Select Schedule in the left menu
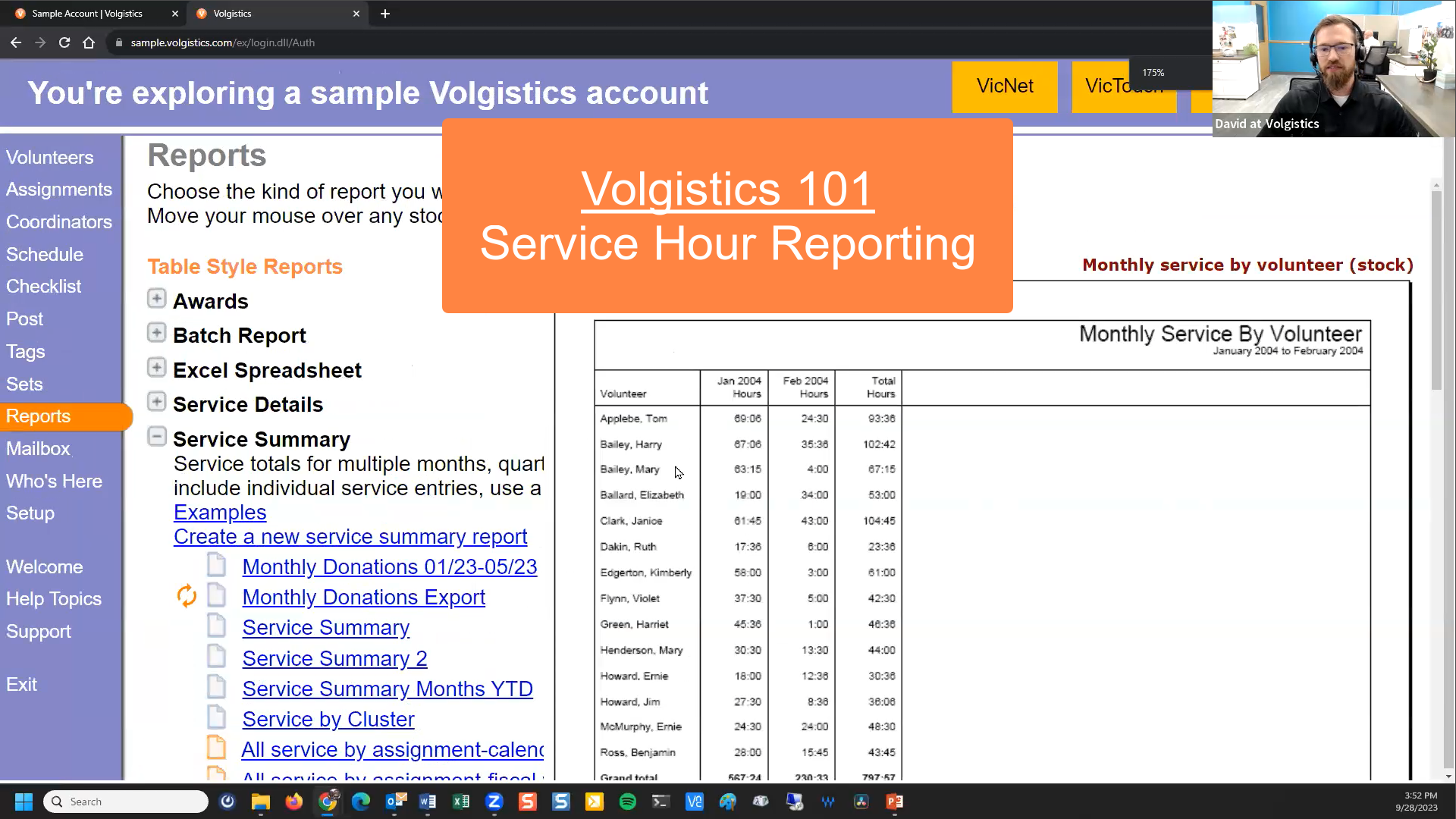Screen dimensions: 1456x819 (45, 254)
